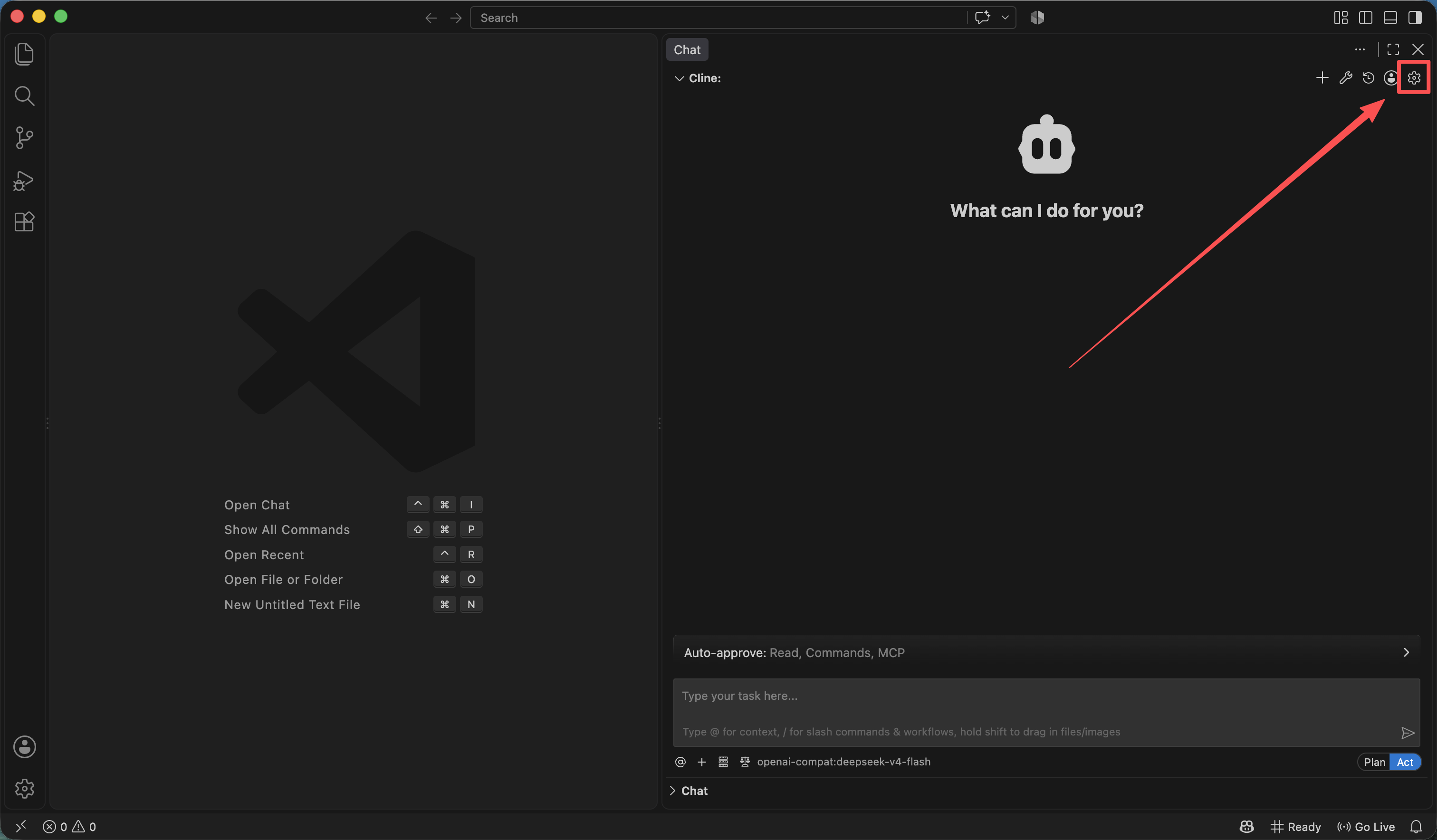
Task: Open the Manage gear in activity bar
Action: click(x=25, y=789)
